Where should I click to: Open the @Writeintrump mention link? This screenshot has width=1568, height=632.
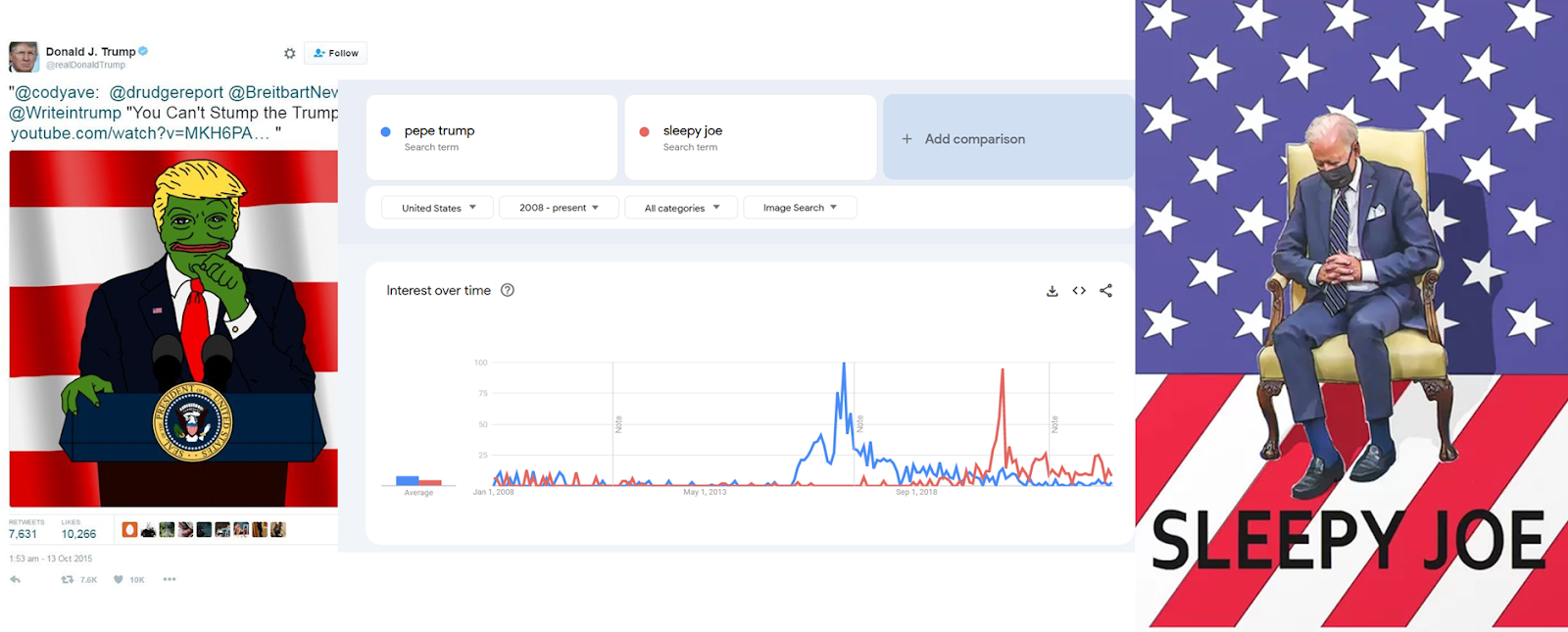(65, 113)
